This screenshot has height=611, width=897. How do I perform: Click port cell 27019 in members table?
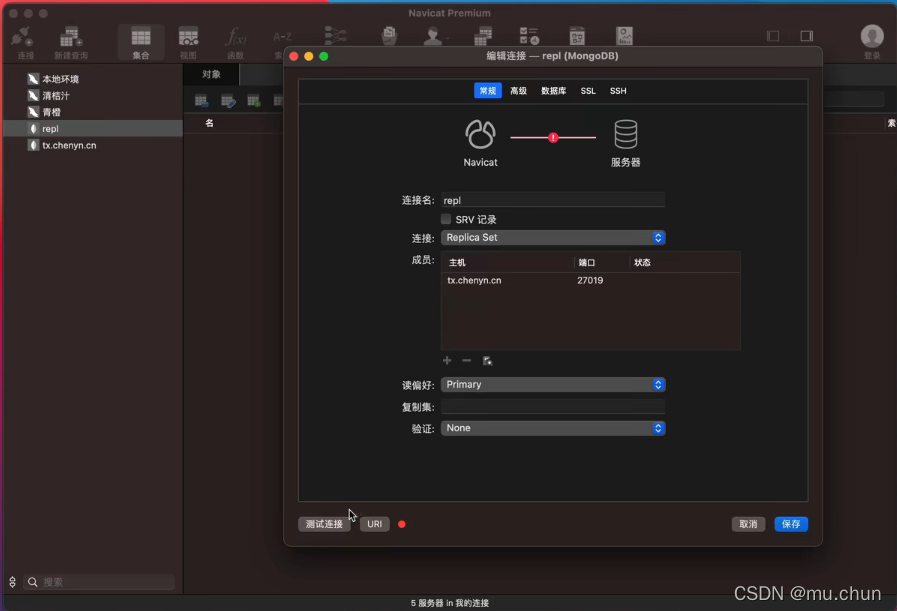pyautogui.click(x=590, y=280)
